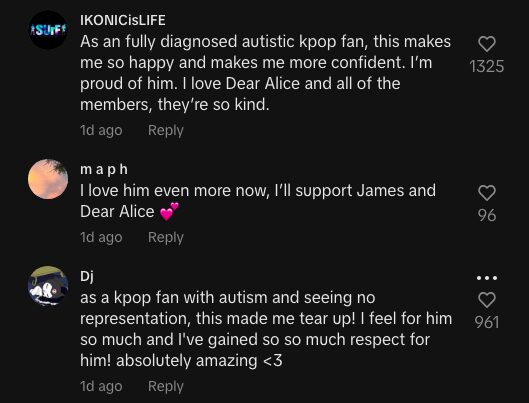Screen dimensions: 529x403
Task: Reply to Dj's comment
Action: pyautogui.click(x=166, y=386)
